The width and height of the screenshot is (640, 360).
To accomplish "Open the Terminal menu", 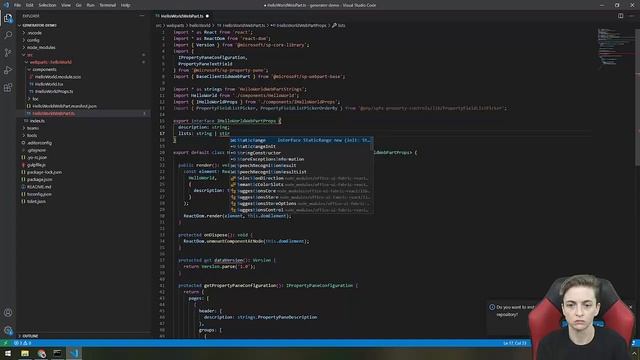I will (107, 5).
